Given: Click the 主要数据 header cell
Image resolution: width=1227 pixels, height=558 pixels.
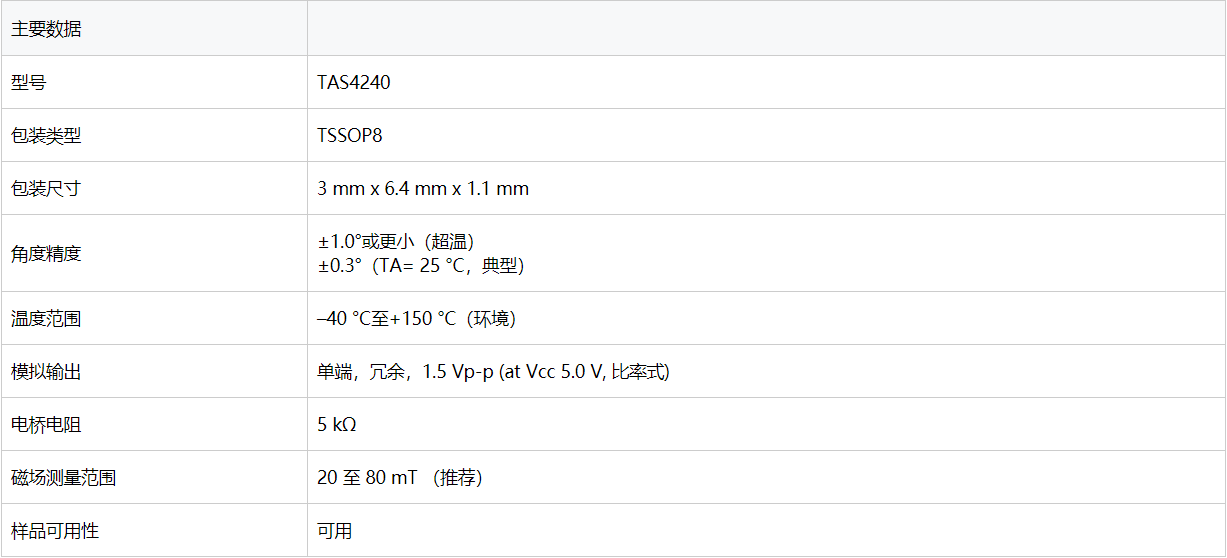Looking at the screenshot, I should tap(46, 29).
